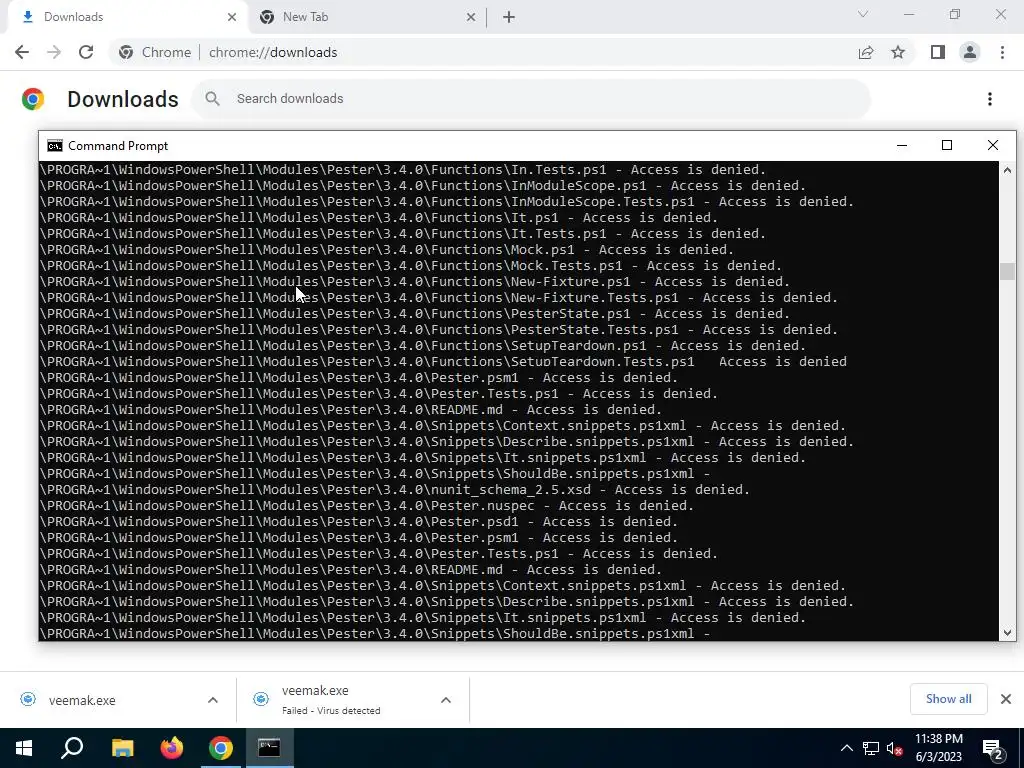Open the Chrome profile avatar
The height and width of the screenshot is (768, 1024).
pos(970,52)
